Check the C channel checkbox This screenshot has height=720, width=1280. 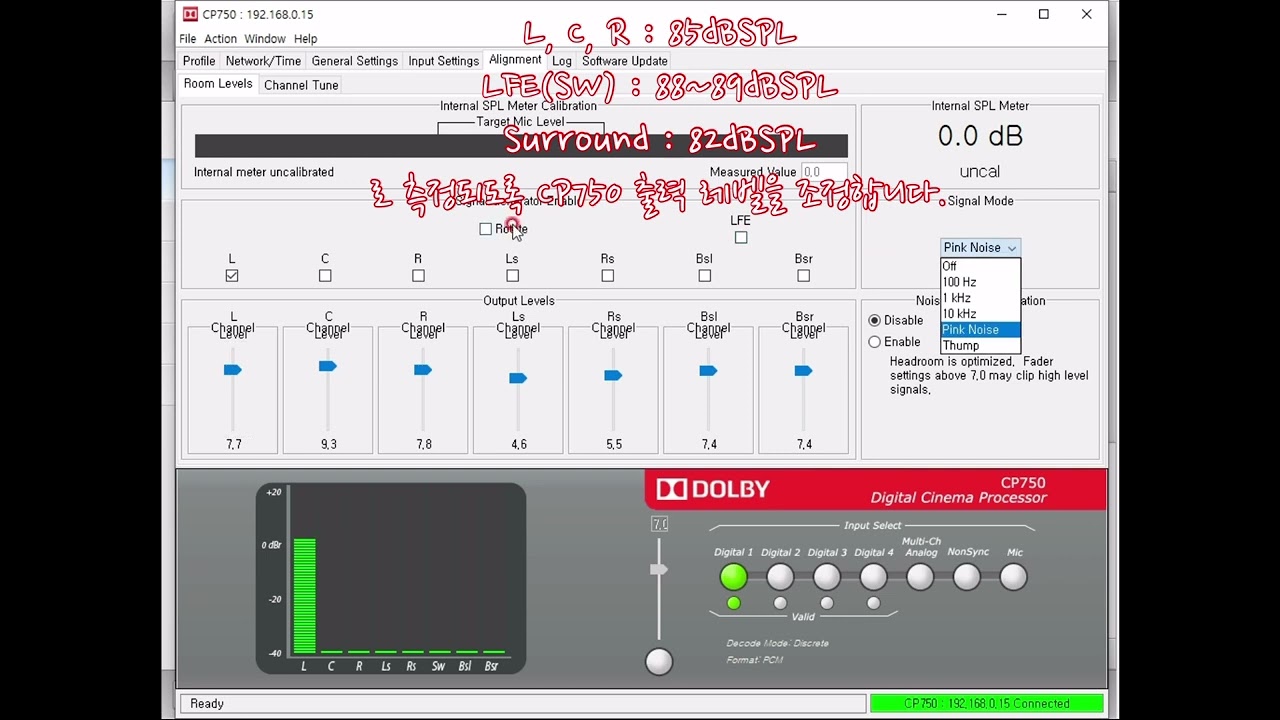[325, 276]
